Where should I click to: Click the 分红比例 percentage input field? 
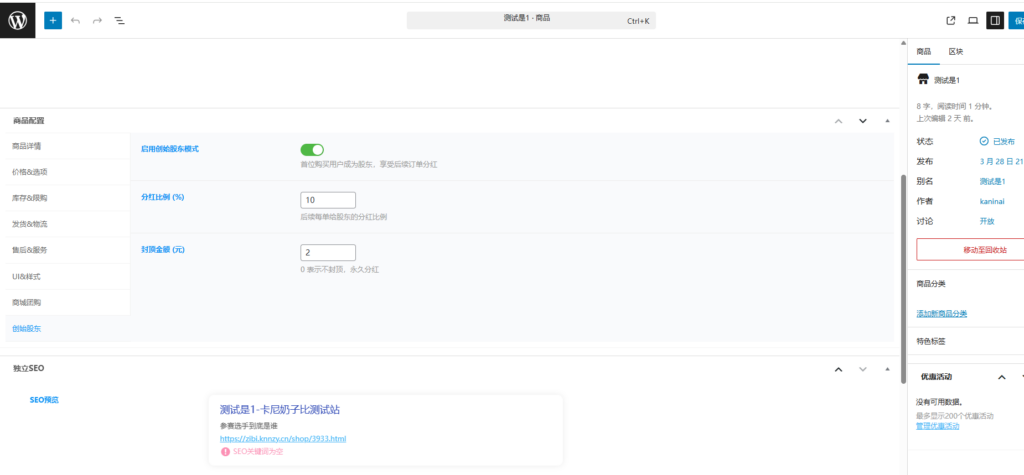coord(327,200)
